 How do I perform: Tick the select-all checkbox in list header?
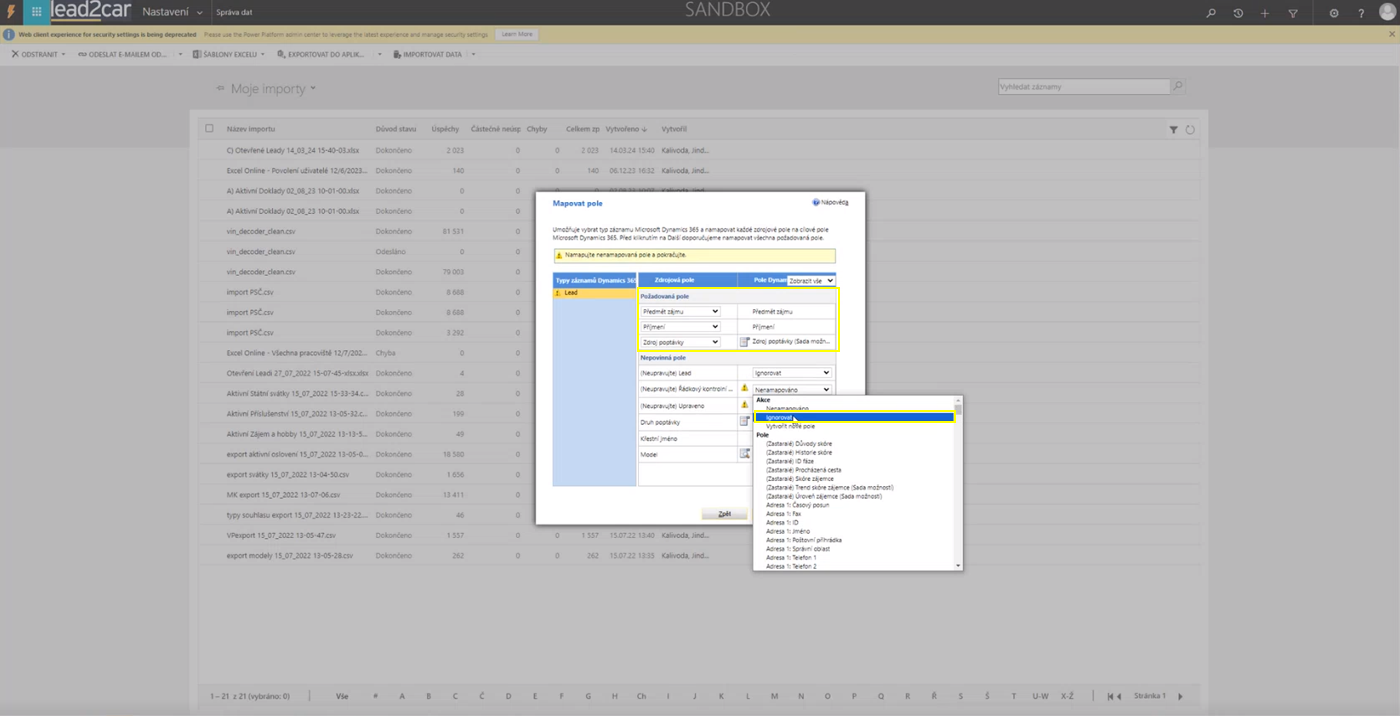[209, 128]
